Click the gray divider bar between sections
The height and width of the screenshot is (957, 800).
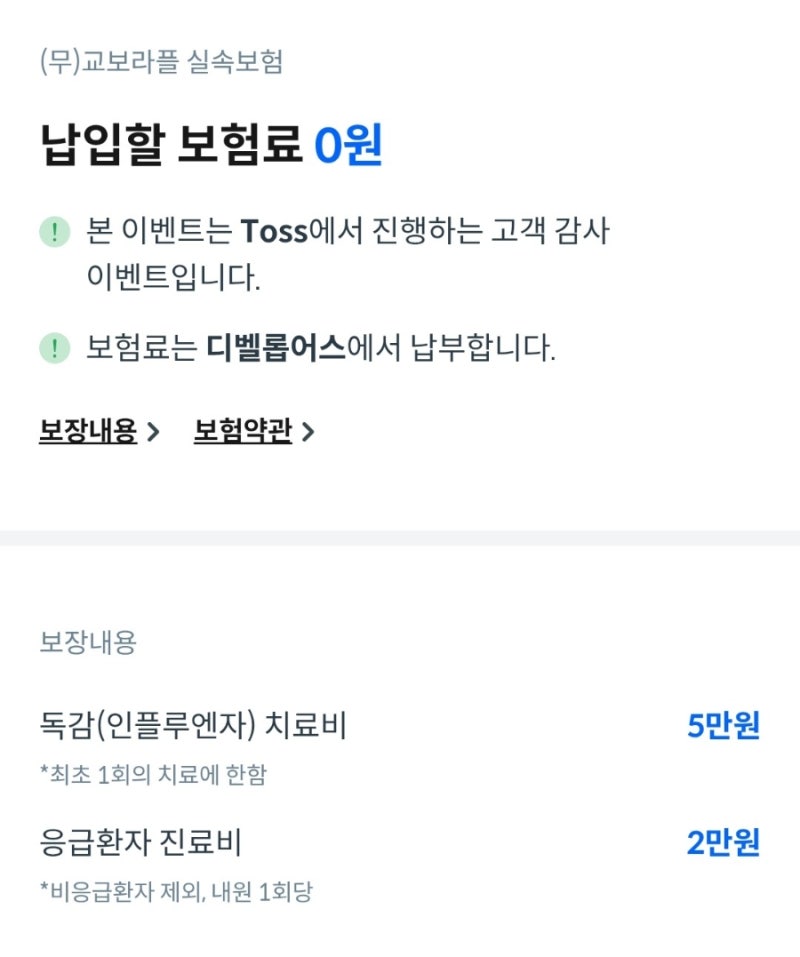pyautogui.click(x=400, y=538)
